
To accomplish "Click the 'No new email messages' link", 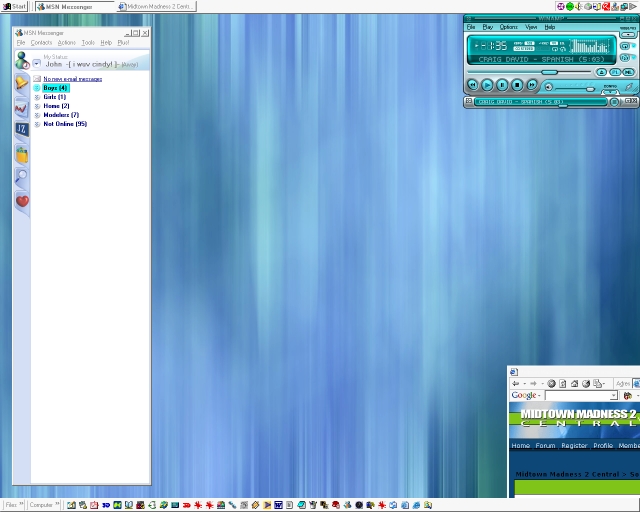I will tap(72, 78).
